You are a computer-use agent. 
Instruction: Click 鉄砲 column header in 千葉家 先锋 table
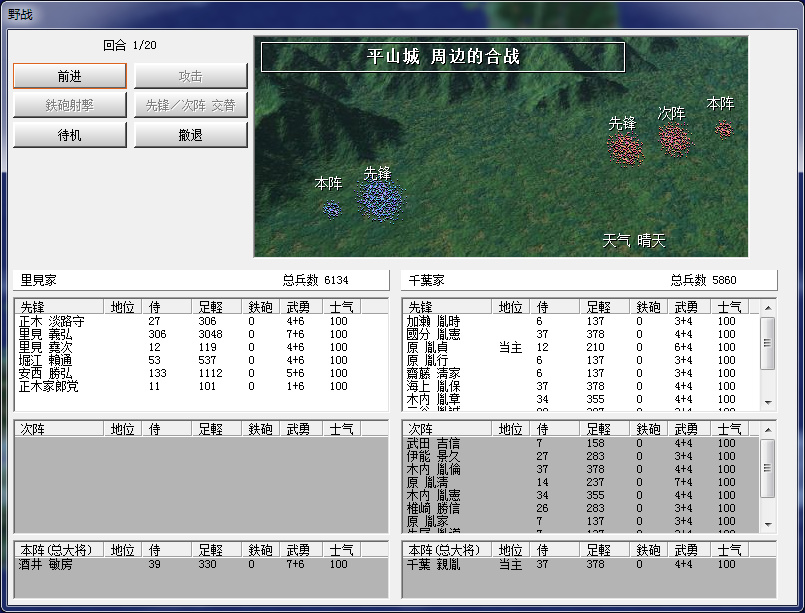[648, 306]
